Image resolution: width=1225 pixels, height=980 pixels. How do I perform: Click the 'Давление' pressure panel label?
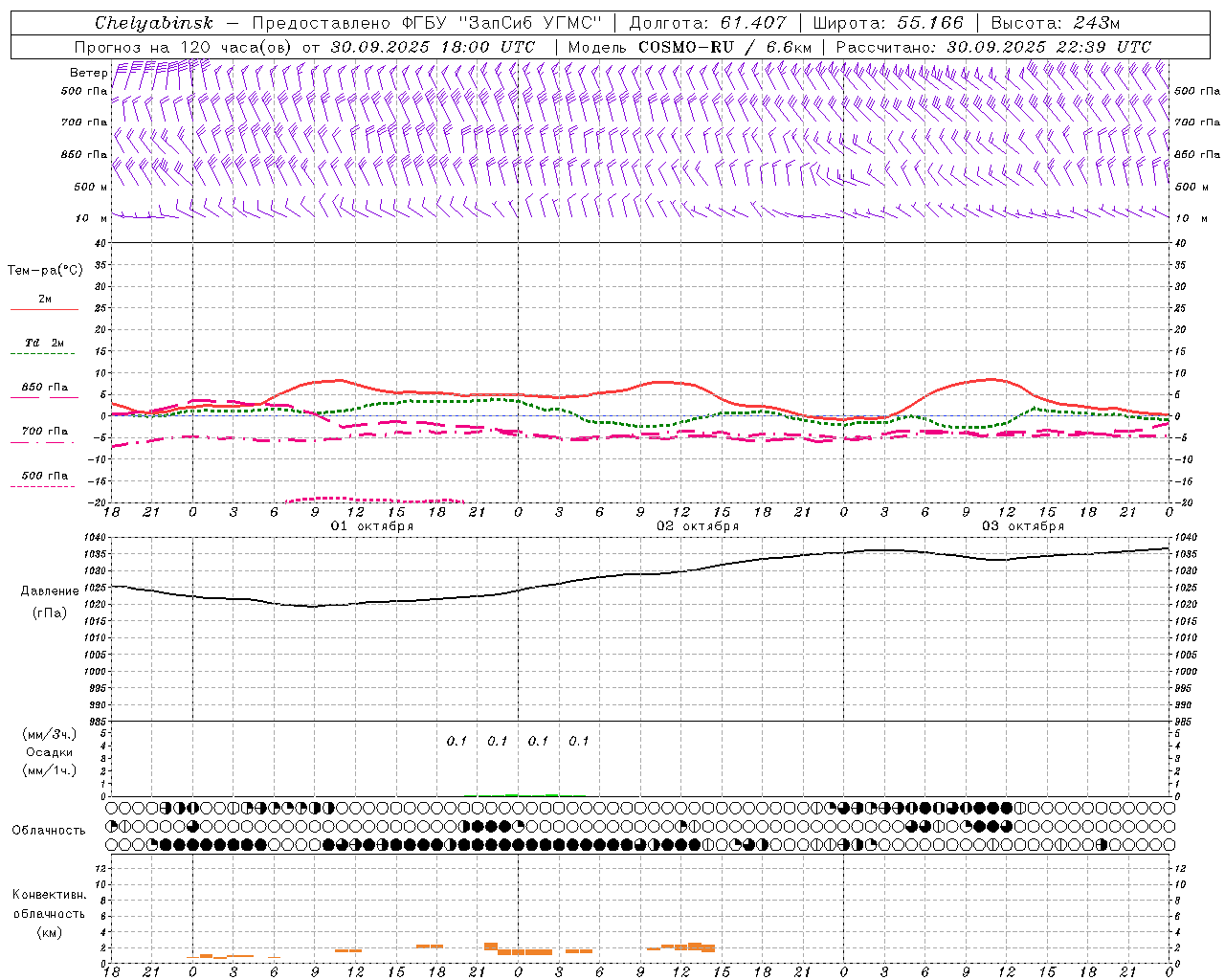50,591
